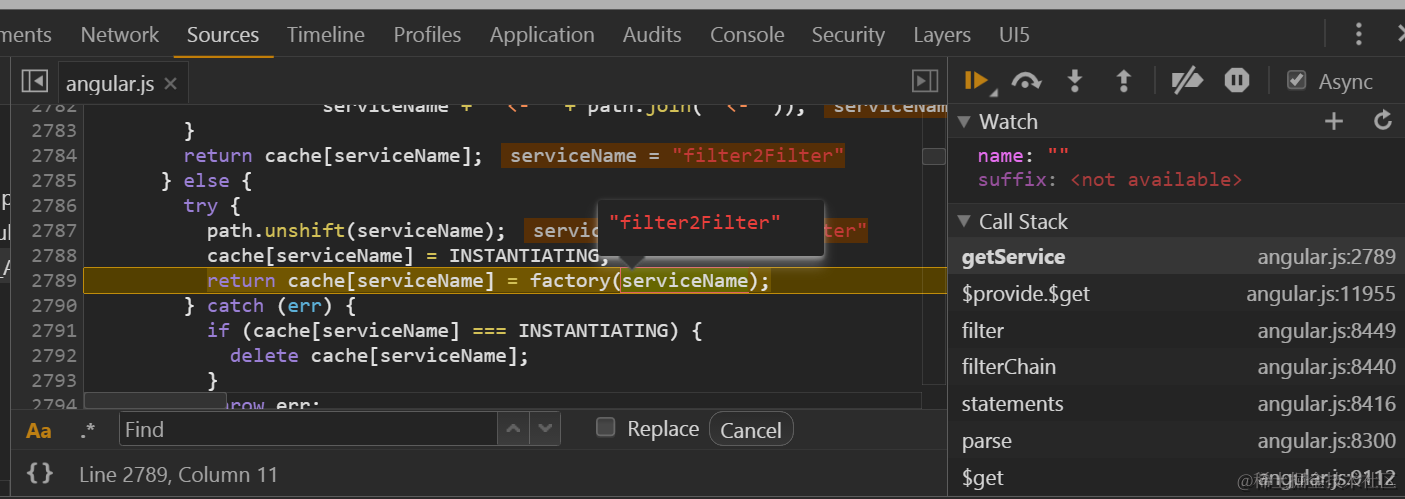
Task: Focus the Find input field
Action: (x=308, y=429)
